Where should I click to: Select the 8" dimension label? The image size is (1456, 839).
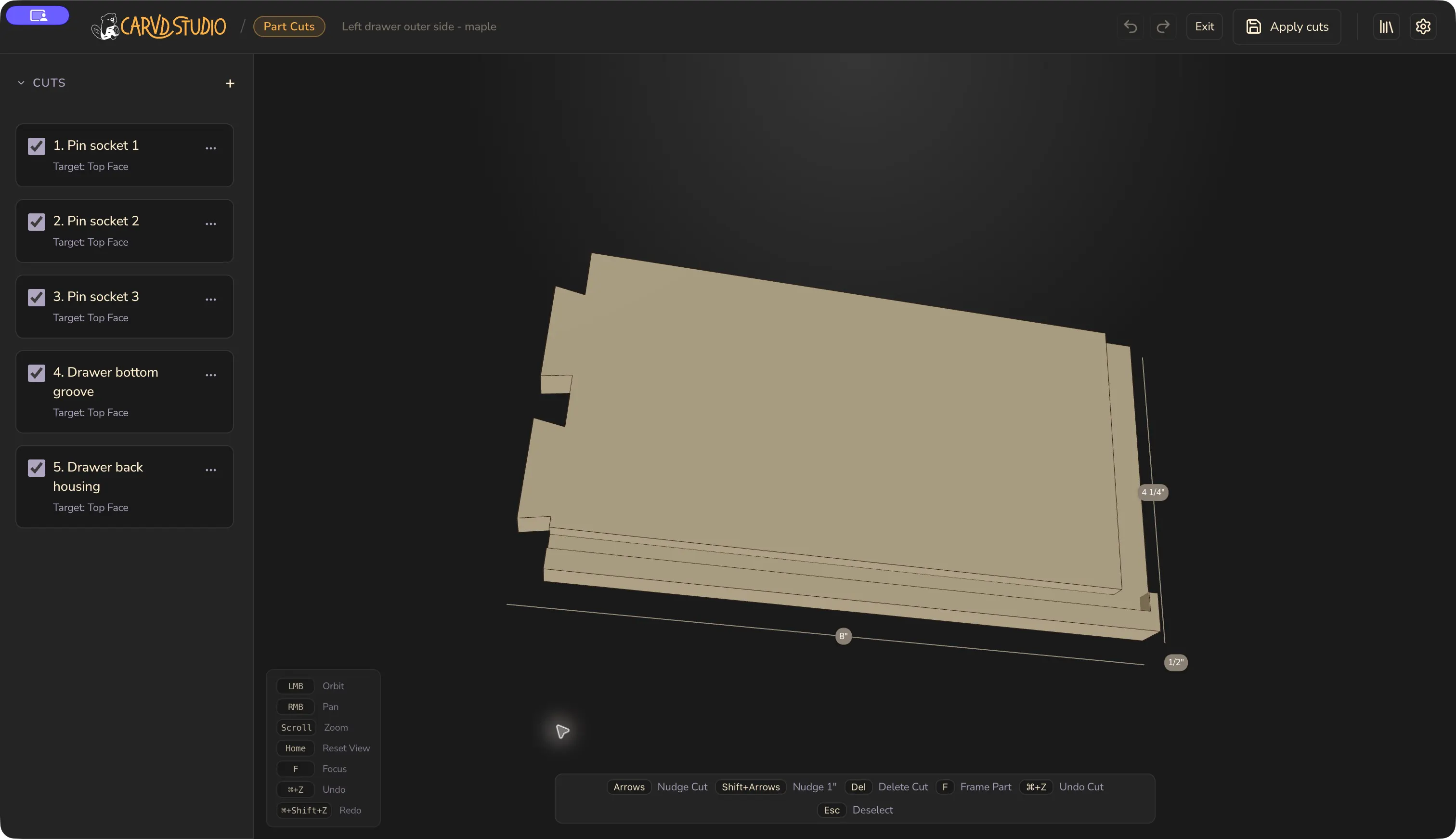pyautogui.click(x=843, y=636)
